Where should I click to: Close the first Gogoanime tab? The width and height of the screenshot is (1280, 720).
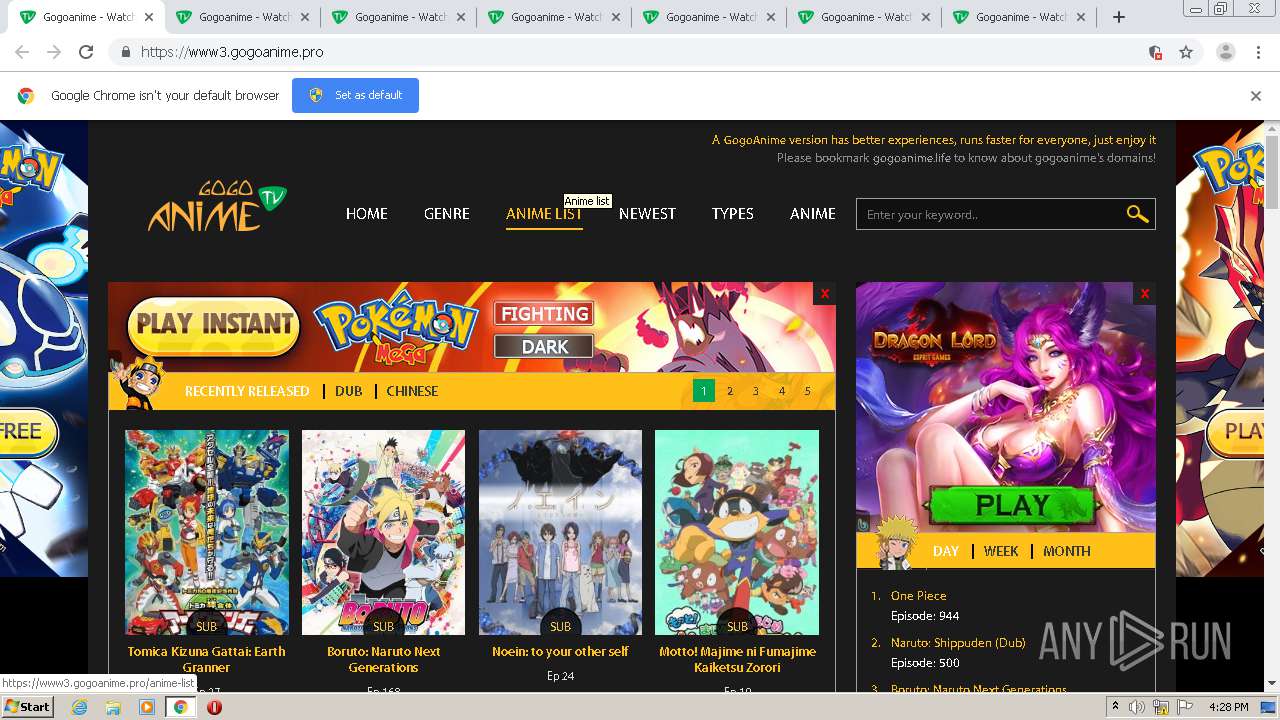click(x=149, y=17)
